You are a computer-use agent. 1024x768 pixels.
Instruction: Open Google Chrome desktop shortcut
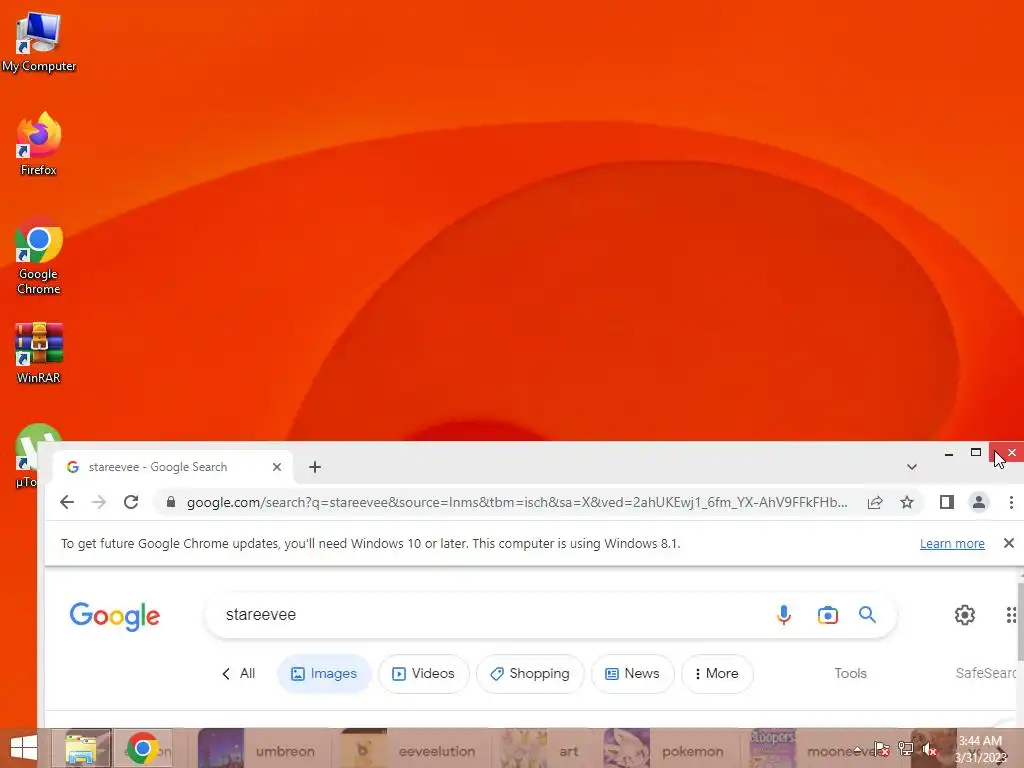click(x=39, y=256)
